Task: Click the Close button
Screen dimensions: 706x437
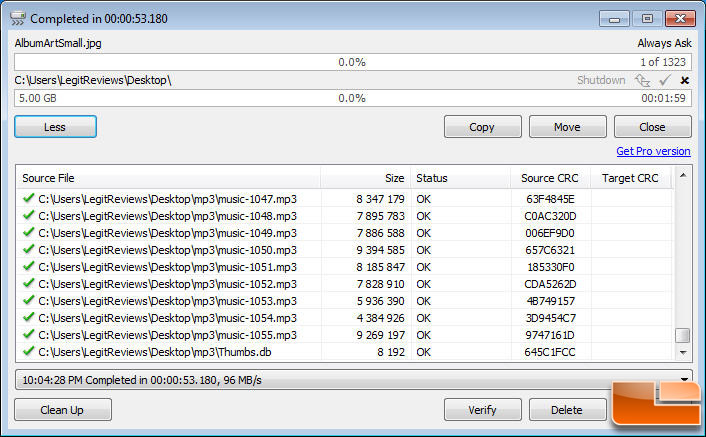Action: pos(653,127)
